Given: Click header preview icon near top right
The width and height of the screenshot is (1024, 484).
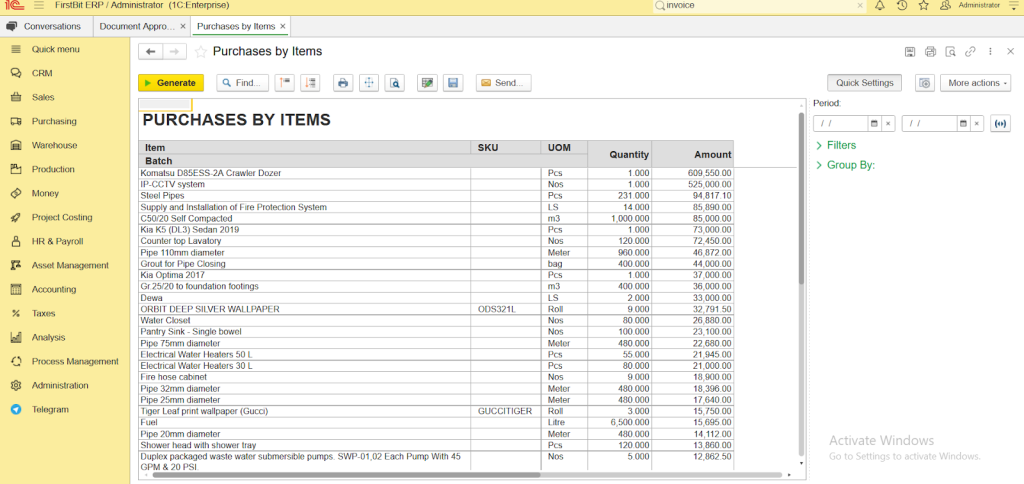Looking at the screenshot, I should tap(951, 52).
